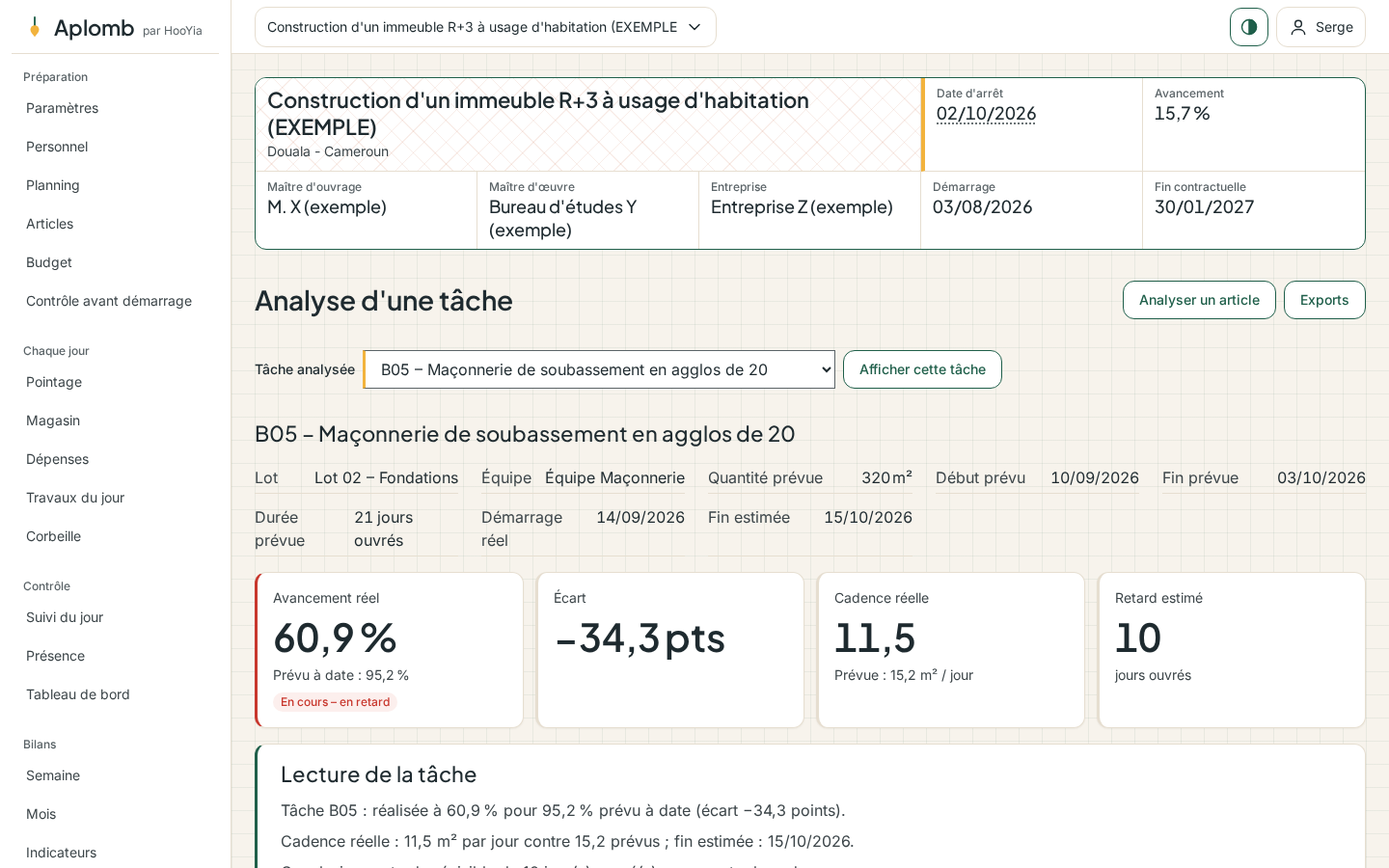This screenshot has height=868, width=1389.
Task: Open the Magasin section
Action: point(116,420)
